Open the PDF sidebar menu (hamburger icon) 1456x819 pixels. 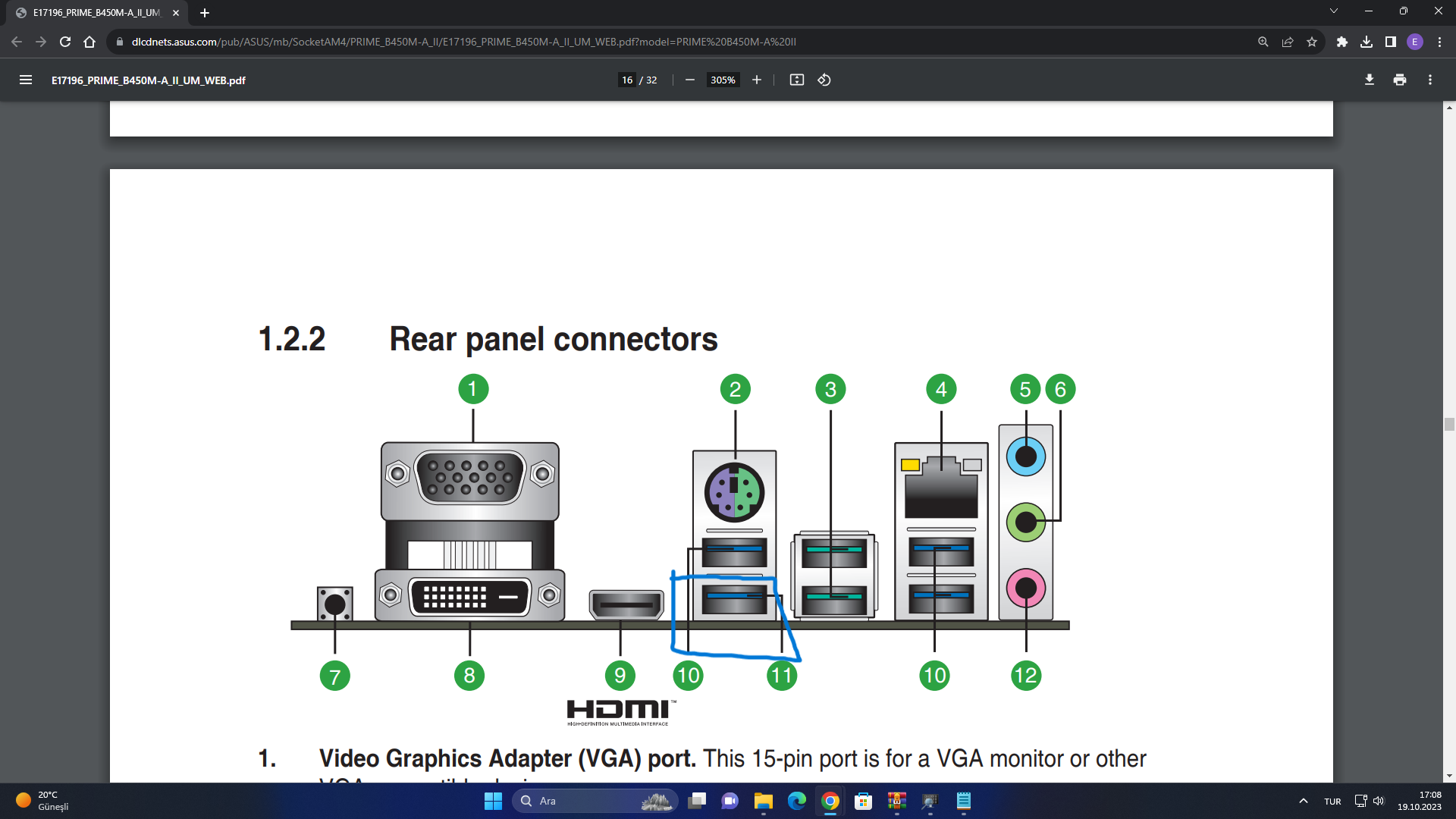pyautogui.click(x=25, y=80)
